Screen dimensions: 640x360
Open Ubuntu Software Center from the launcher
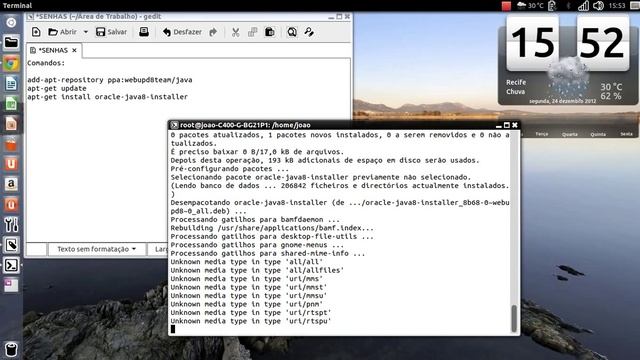pyautogui.click(x=11, y=144)
